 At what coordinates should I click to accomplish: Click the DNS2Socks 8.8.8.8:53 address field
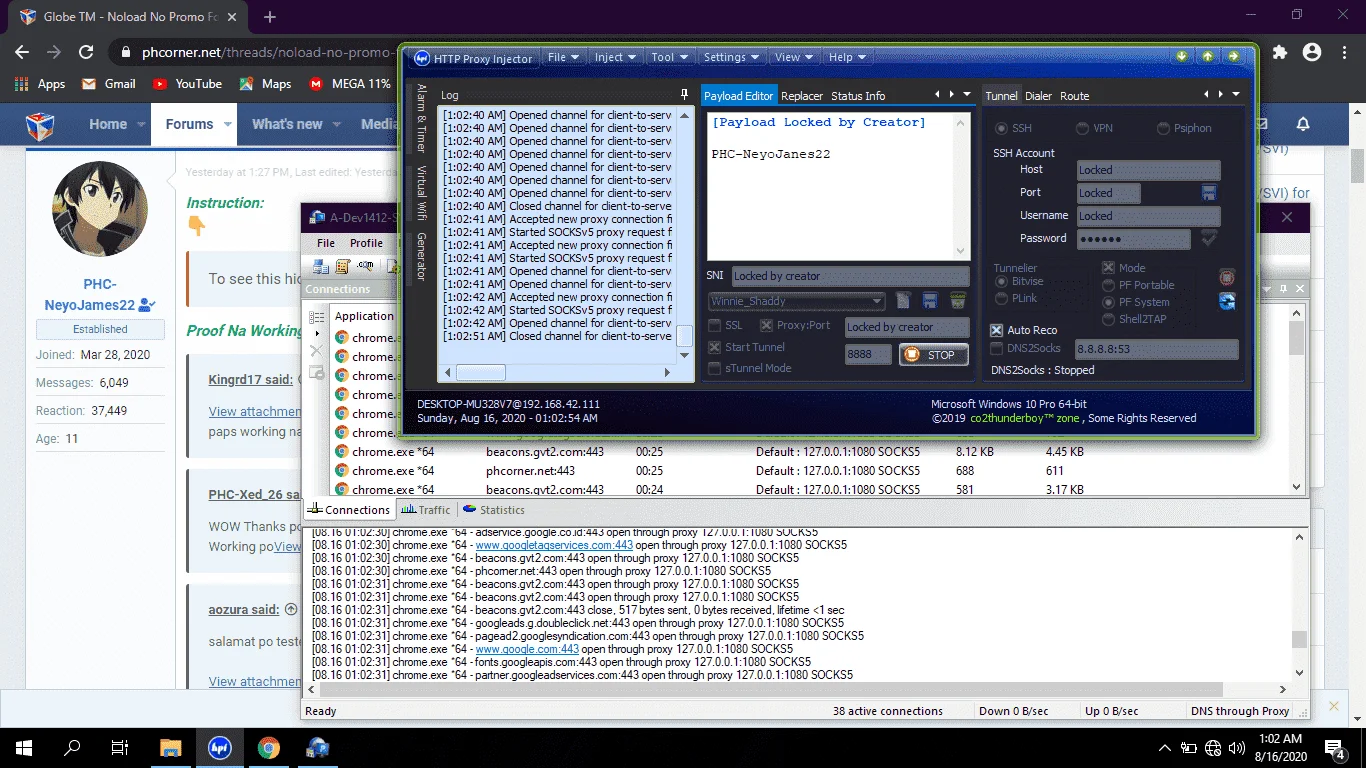1155,349
